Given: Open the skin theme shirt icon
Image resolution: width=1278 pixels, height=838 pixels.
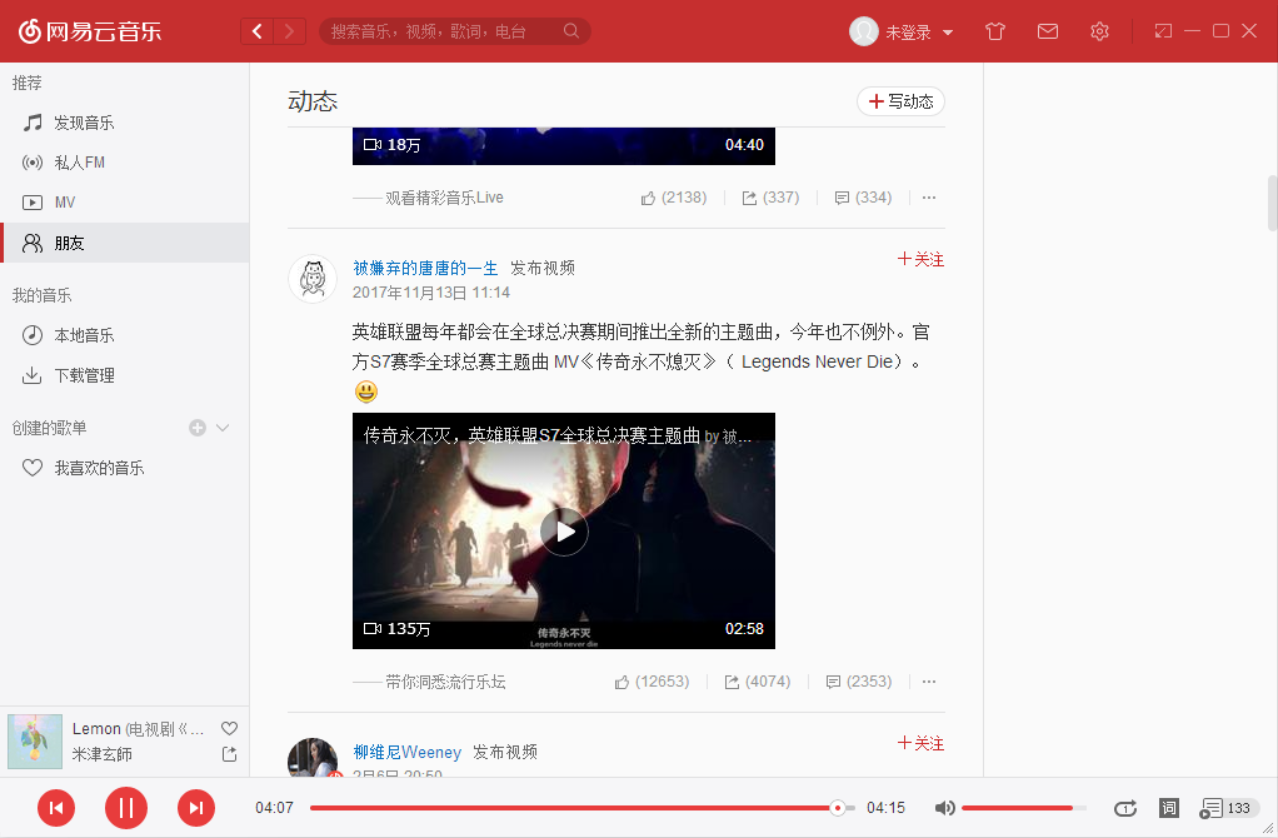Looking at the screenshot, I should (x=995, y=31).
